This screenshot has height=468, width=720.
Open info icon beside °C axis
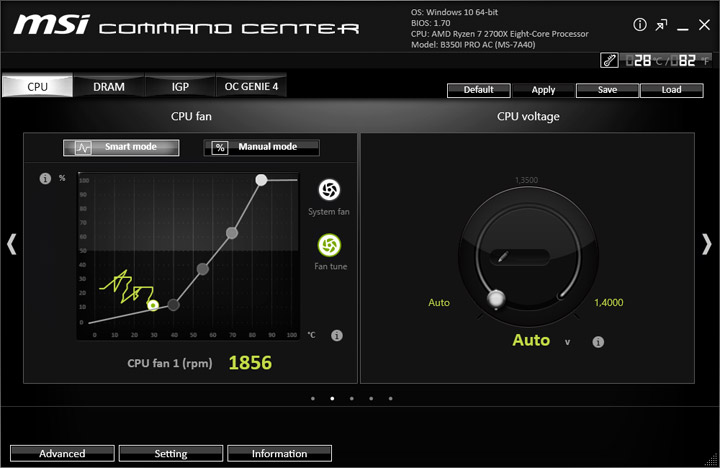click(337, 335)
